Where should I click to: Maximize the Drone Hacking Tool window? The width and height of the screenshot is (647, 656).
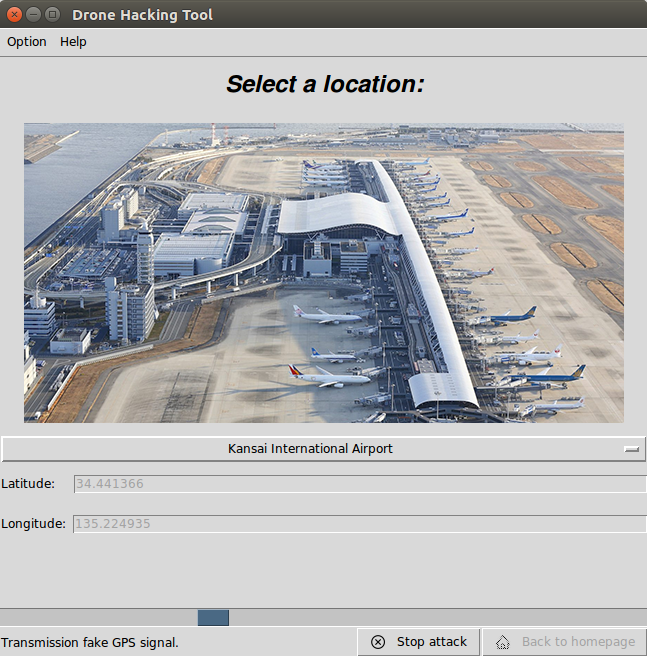pos(53,15)
